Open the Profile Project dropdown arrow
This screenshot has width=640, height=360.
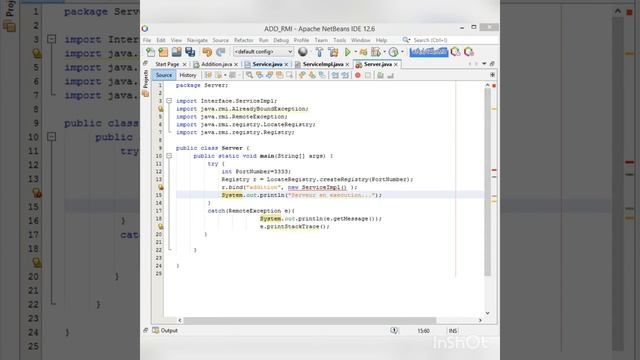click(x=384, y=52)
